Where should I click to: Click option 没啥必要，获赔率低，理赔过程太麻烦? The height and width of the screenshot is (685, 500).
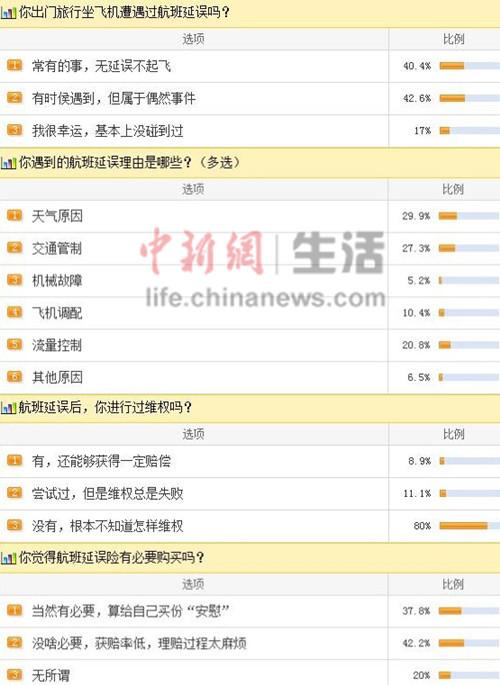click(139, 643)
